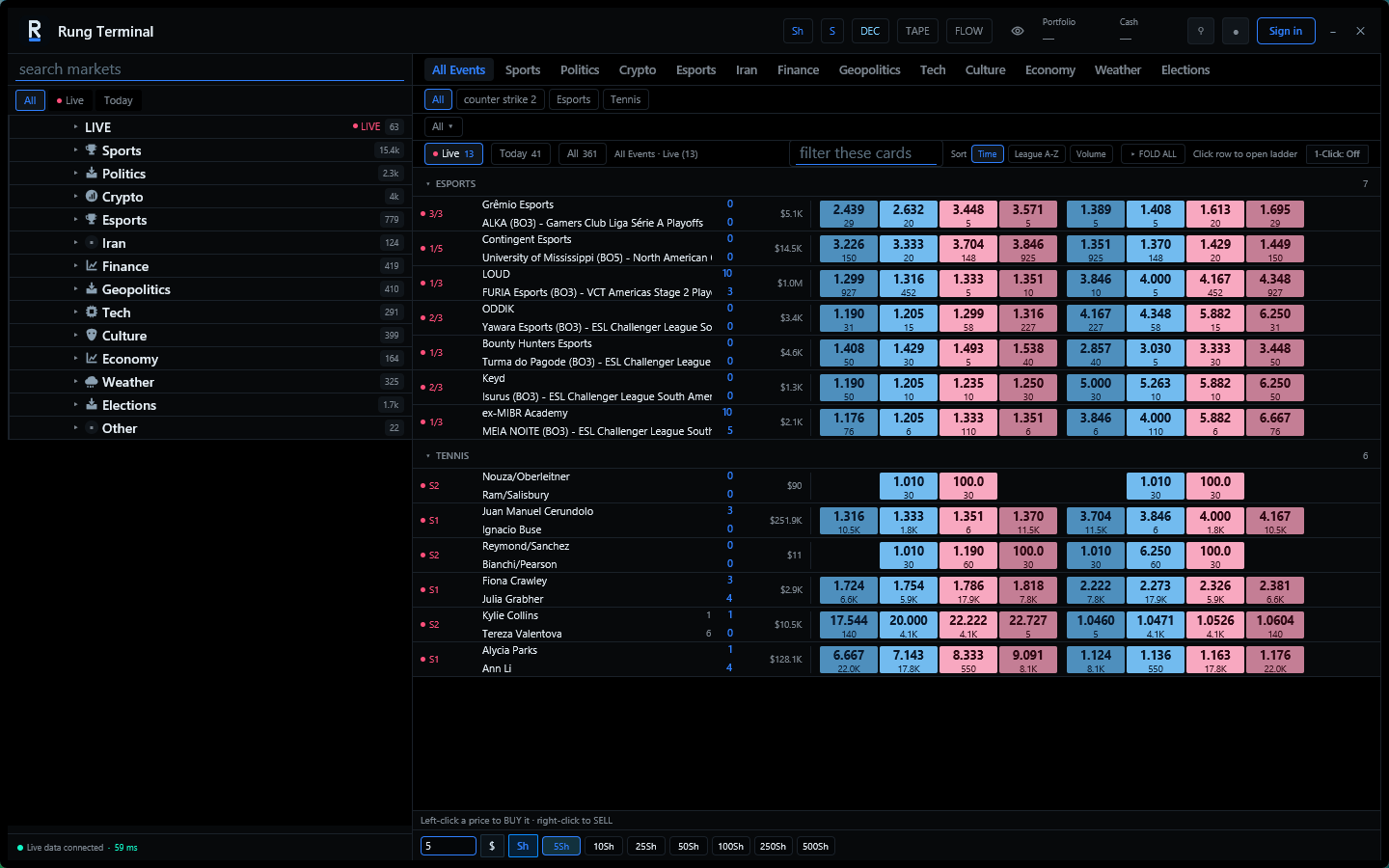The width and height of the screenshot is (1389, 868).
Task: Click the Culture mask icon
Action: click(92, 336)
